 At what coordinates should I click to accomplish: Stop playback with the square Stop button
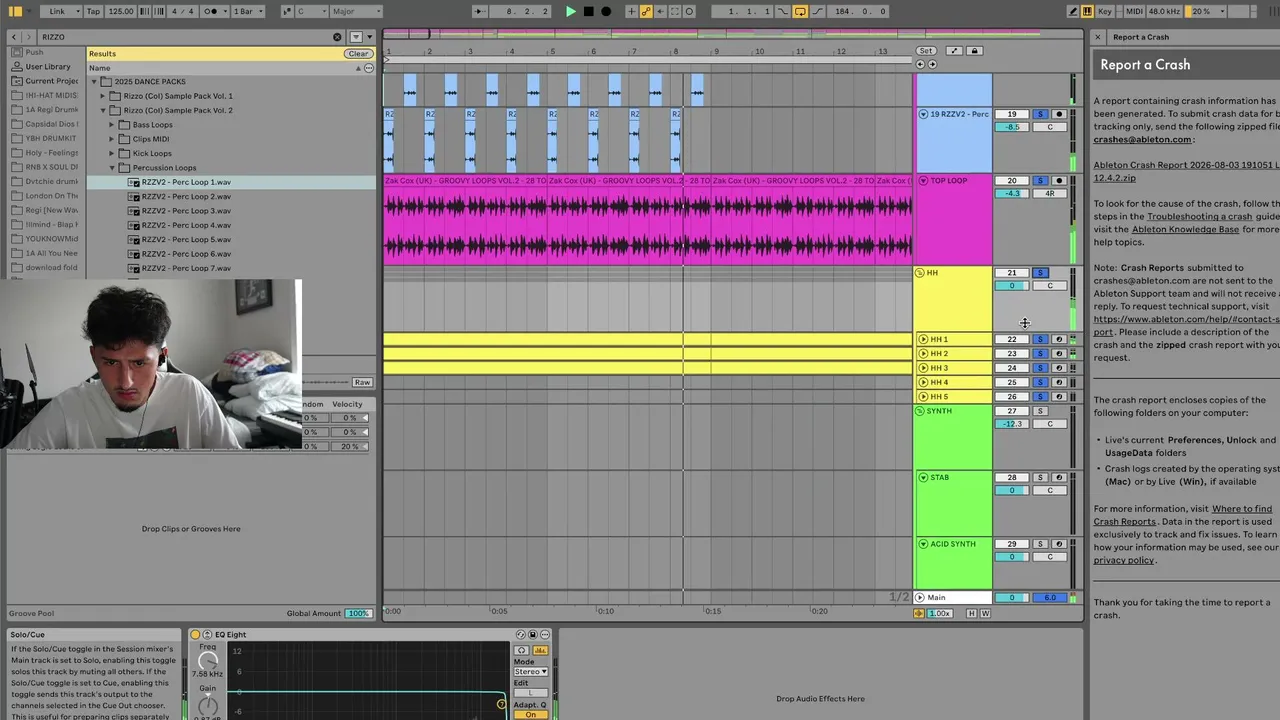(588, 11)
